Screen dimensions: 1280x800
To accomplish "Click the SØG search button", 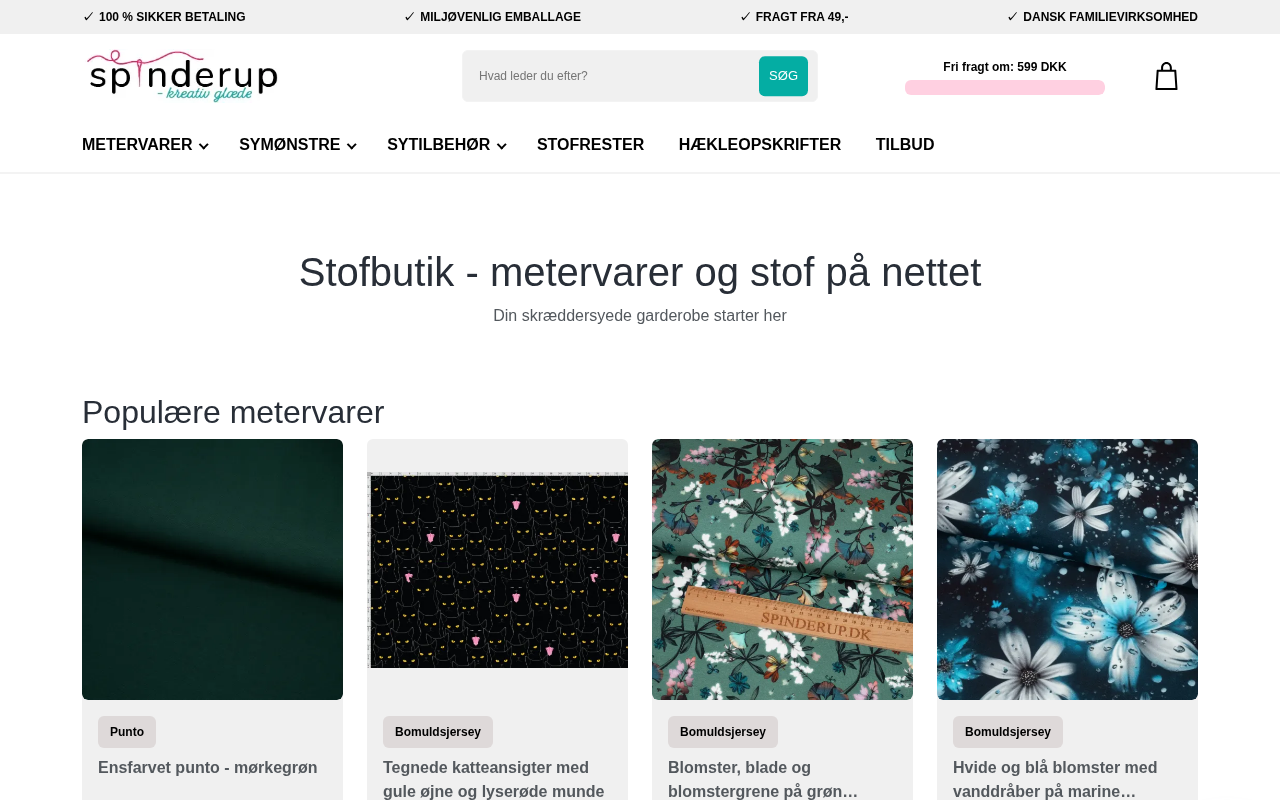I will pos(783,76).
